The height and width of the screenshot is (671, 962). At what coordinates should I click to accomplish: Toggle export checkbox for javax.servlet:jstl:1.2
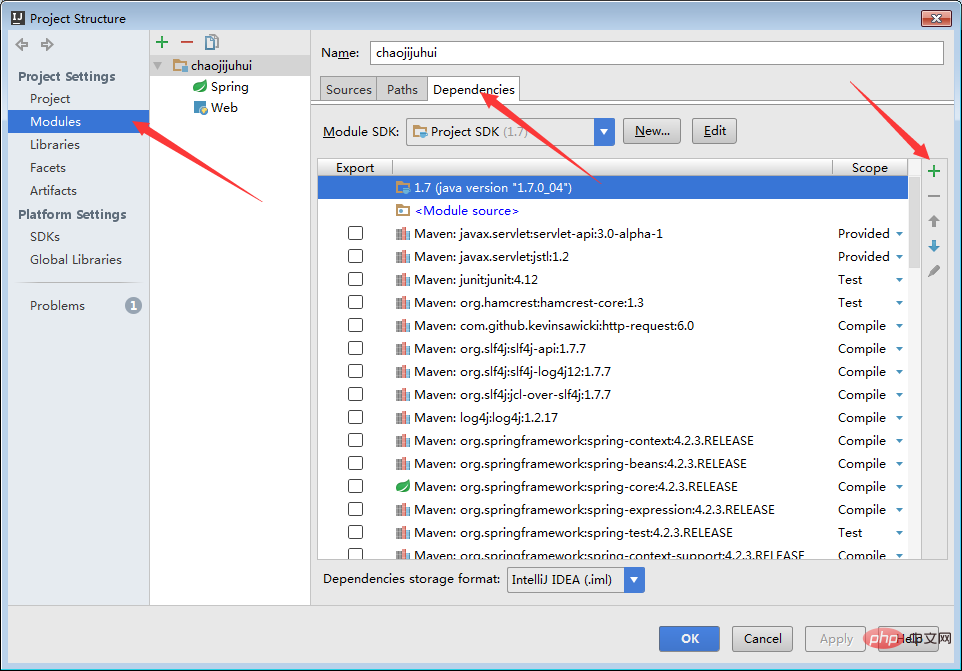355,256
